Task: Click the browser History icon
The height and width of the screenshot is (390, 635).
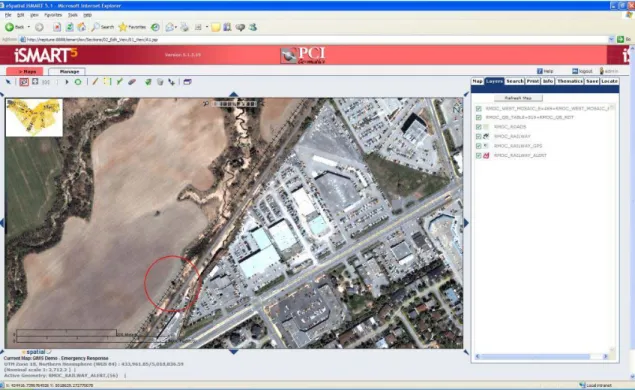Action: pos(155,27)
